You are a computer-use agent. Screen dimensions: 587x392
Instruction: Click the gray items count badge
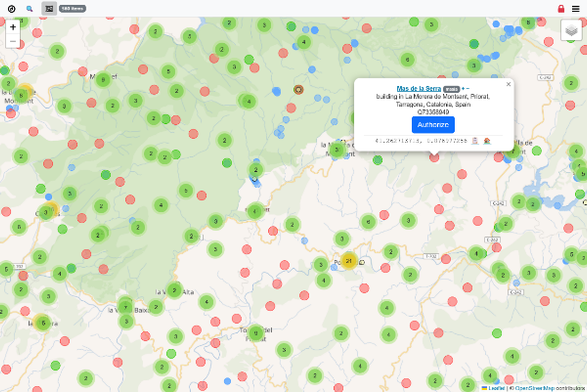pyautogui.click(x=72, y=9)
